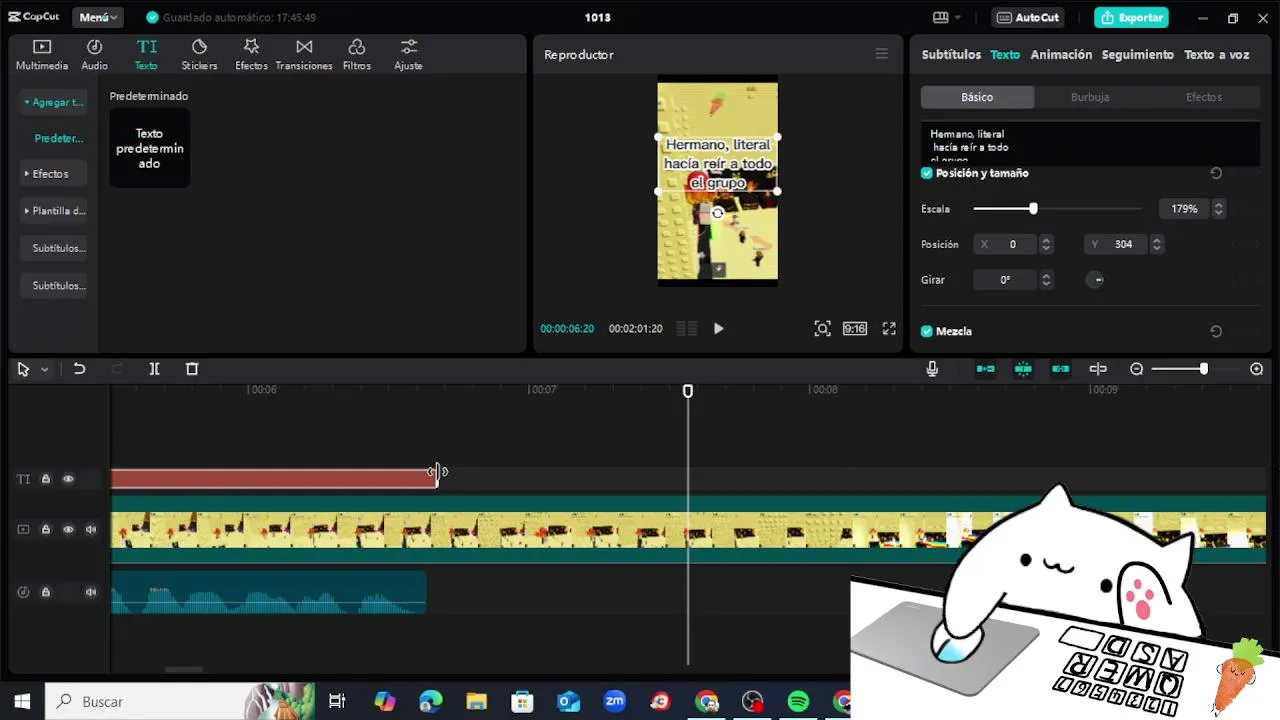
Task: Hide the video track with eye icon
Action: point(68,529)
